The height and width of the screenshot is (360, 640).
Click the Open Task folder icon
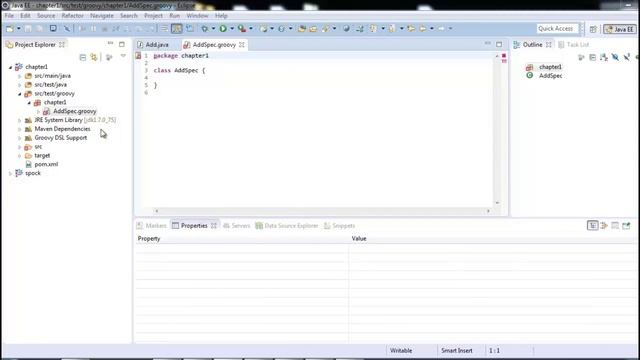313,29
